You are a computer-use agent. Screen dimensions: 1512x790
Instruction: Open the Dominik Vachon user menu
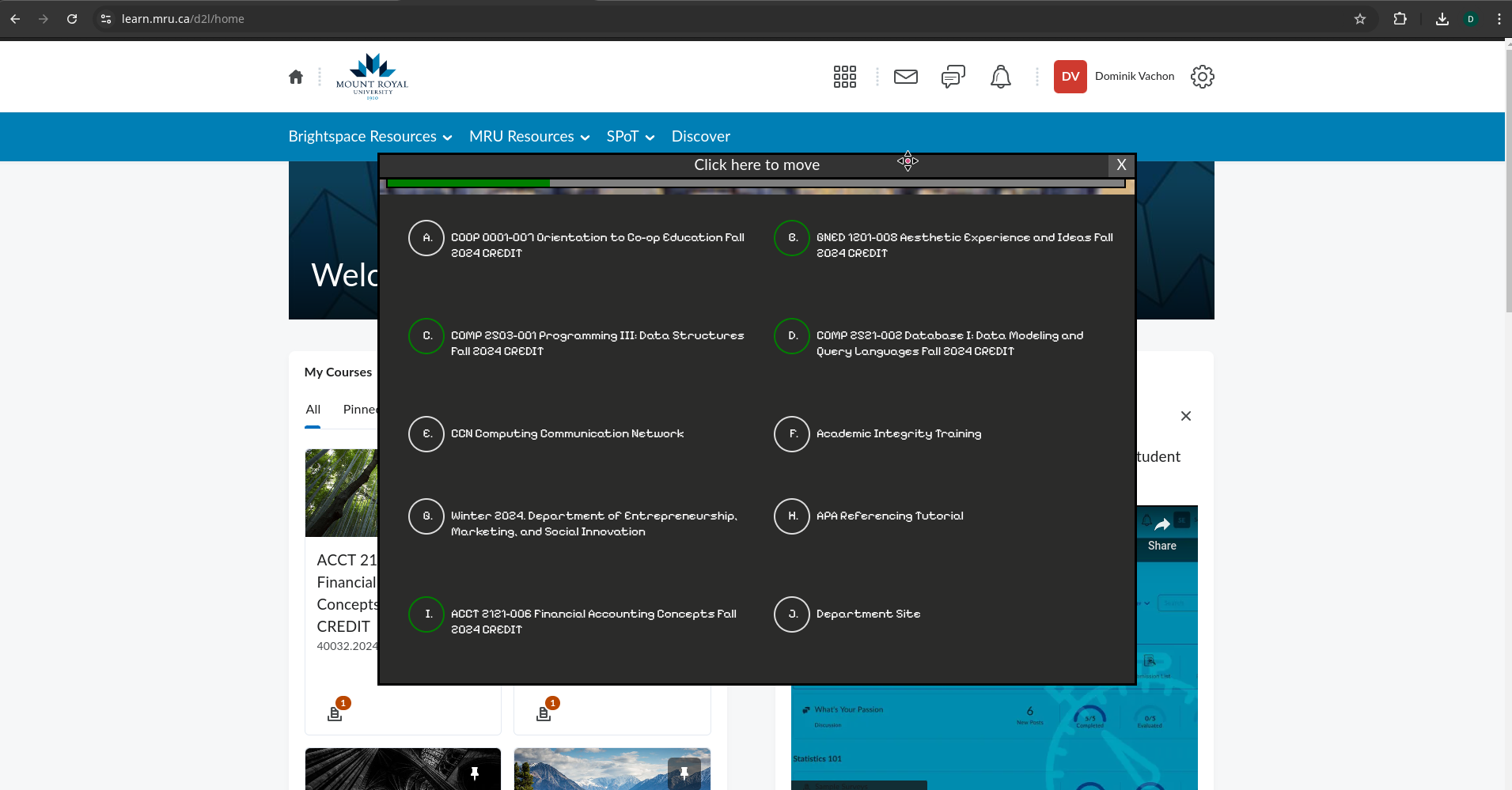pos(1114,77)
